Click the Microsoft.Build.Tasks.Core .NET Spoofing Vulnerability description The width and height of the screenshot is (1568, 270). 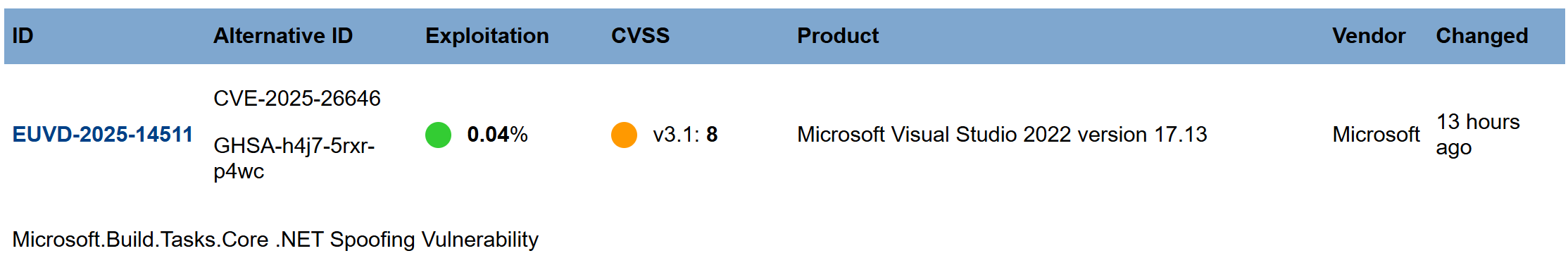coord(275,240)
